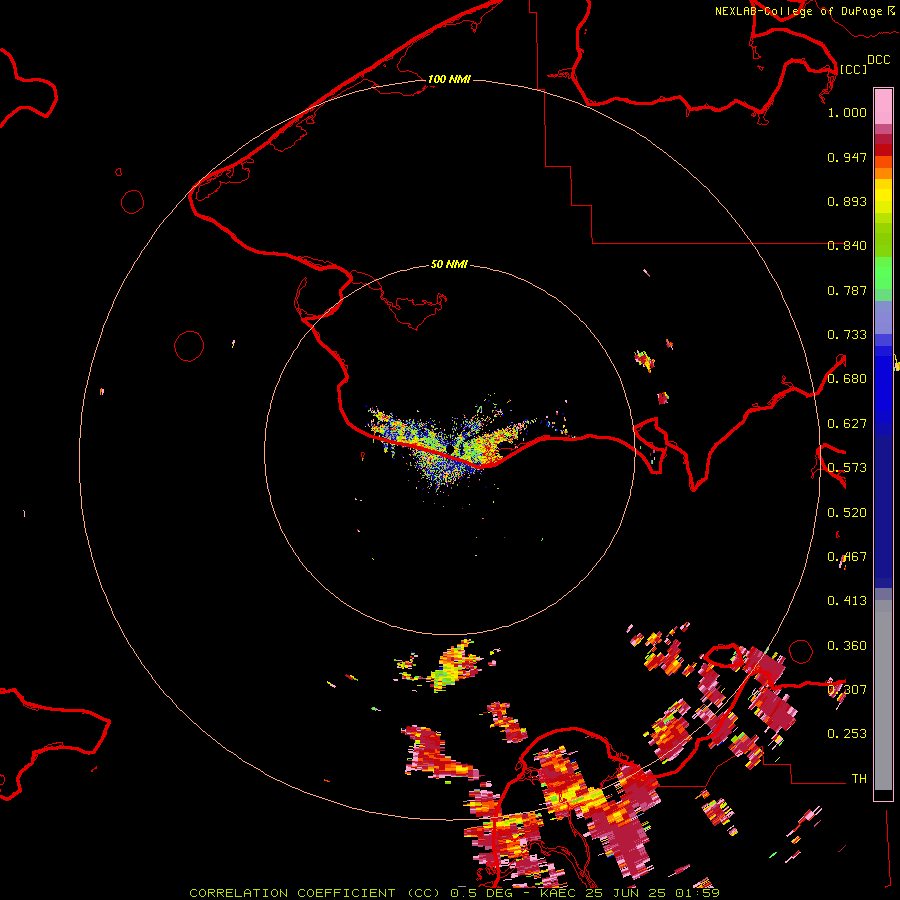This screenshot has height=900, width=900.
Task: Select the 0.520 scale value
Action: 847,513
